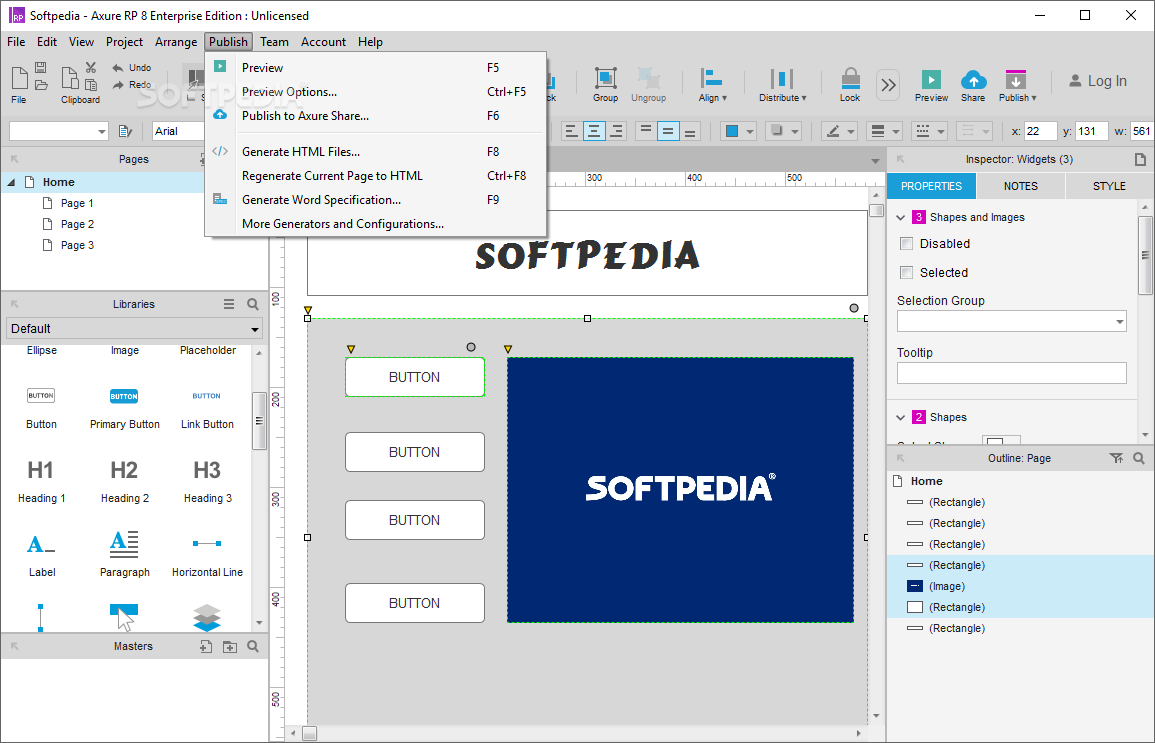
Task: Click the blue fill color swatch
Action: (732, 132)
